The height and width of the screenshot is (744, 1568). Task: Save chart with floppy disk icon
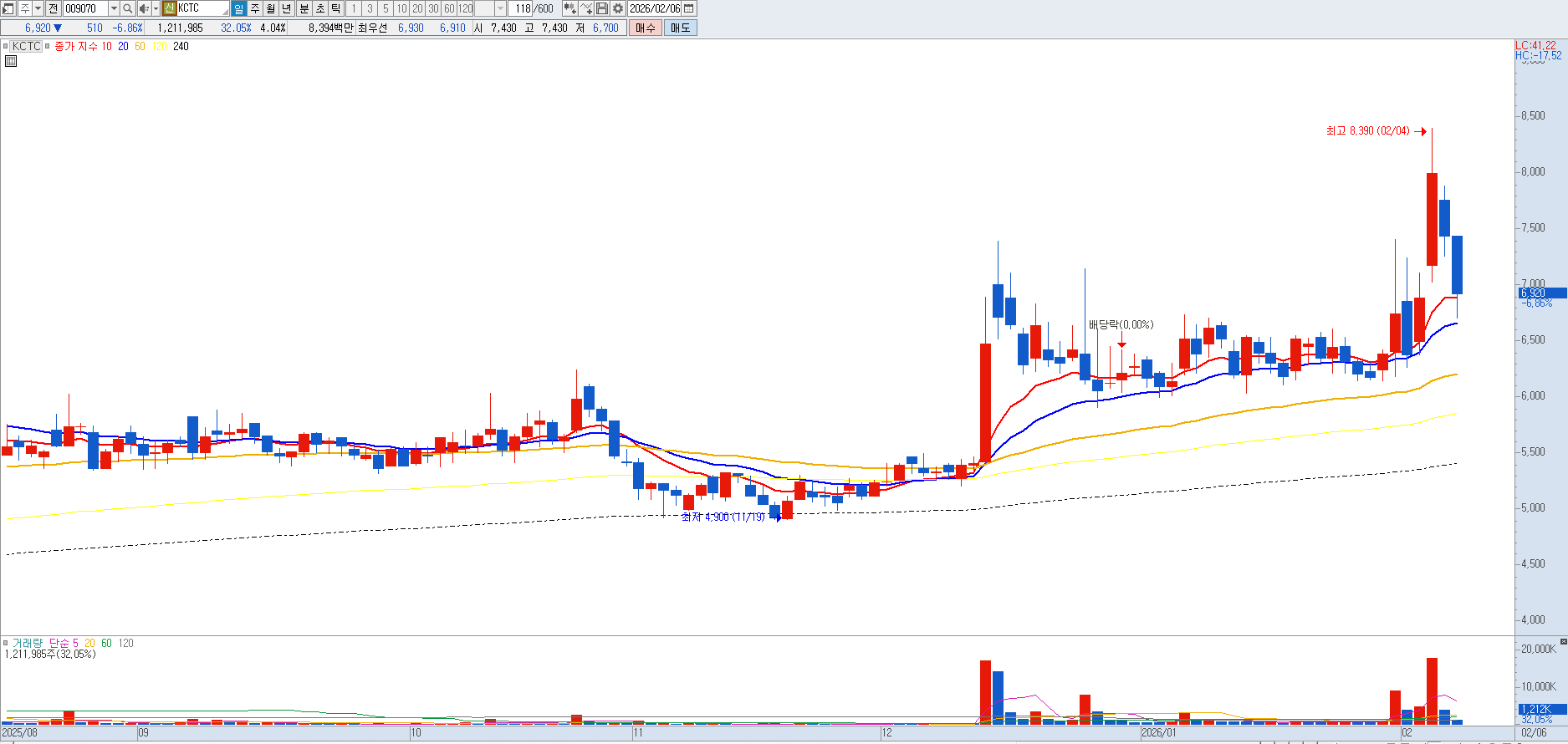coord(602,8)
